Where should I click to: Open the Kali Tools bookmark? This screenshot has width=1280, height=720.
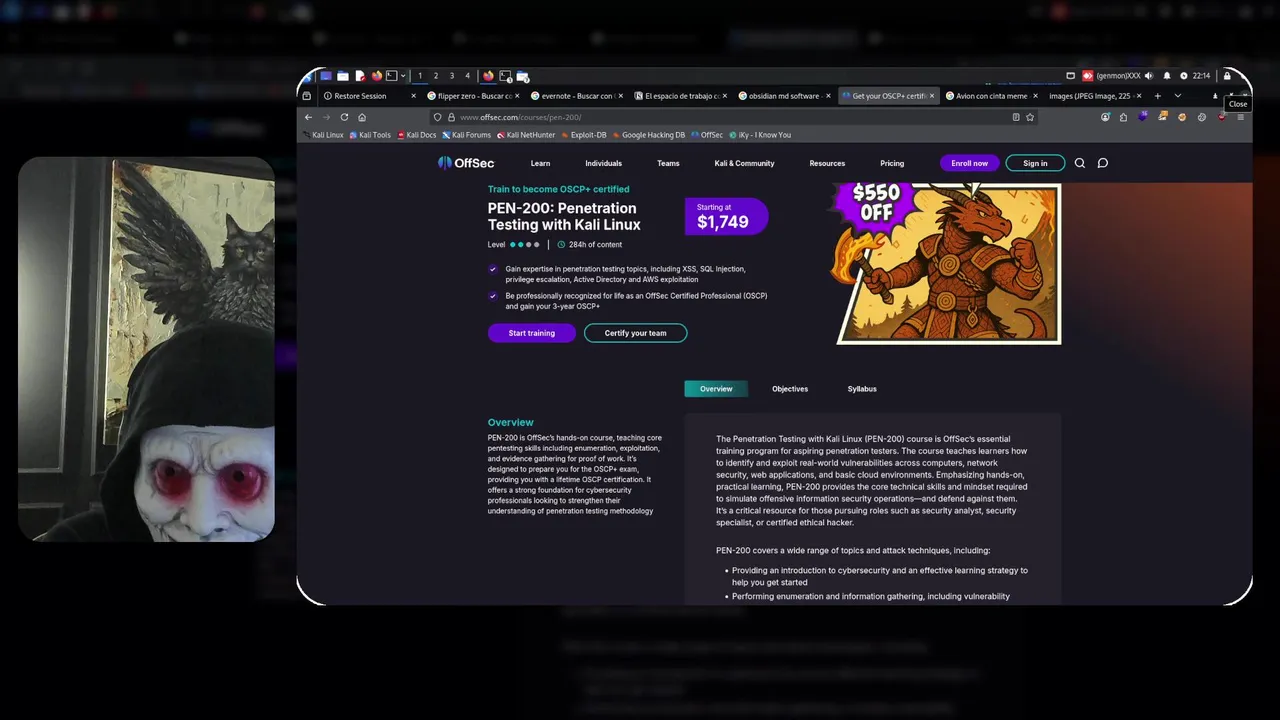pos(370,135)
